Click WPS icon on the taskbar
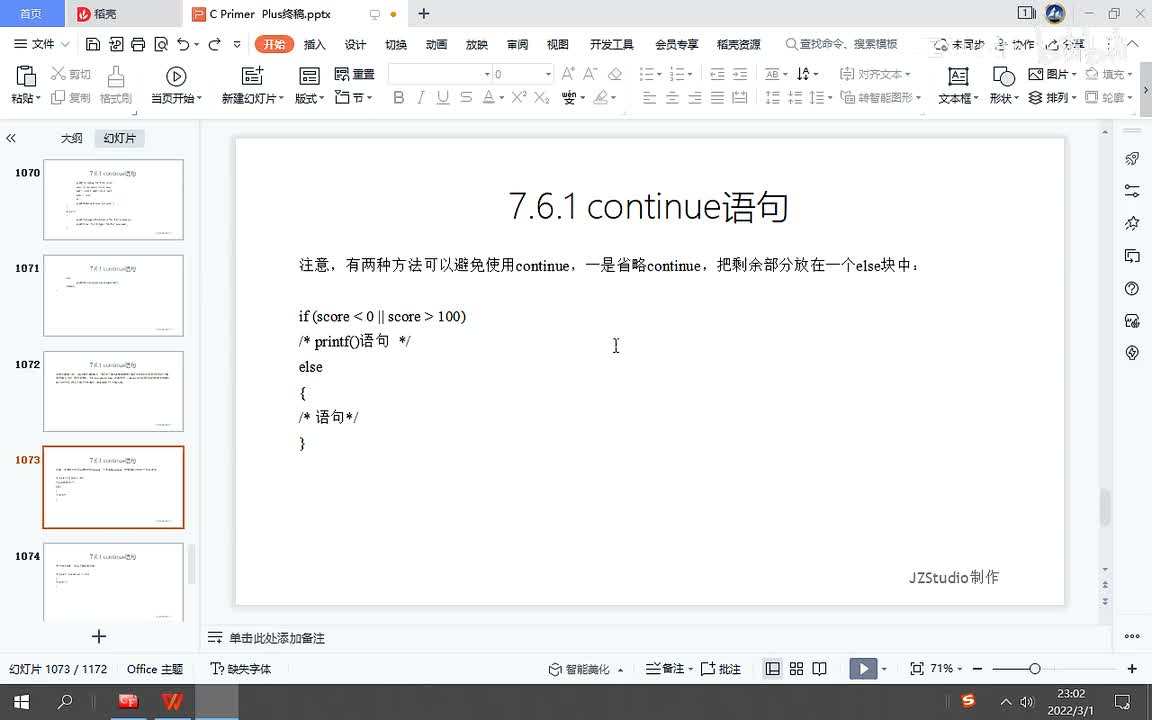The height and width of the screenshot is (720, 1152). point(172,702)
